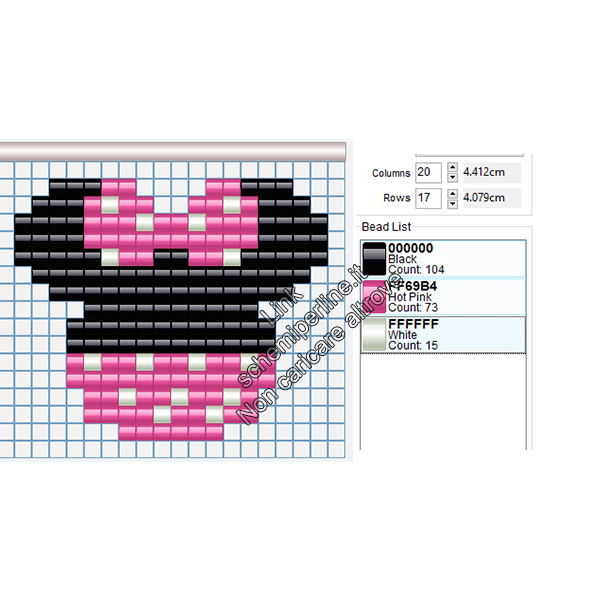This screenshot has width=600, height=600.
Task: Select the Black 000000 color swatch
Action: click(374, 259)
